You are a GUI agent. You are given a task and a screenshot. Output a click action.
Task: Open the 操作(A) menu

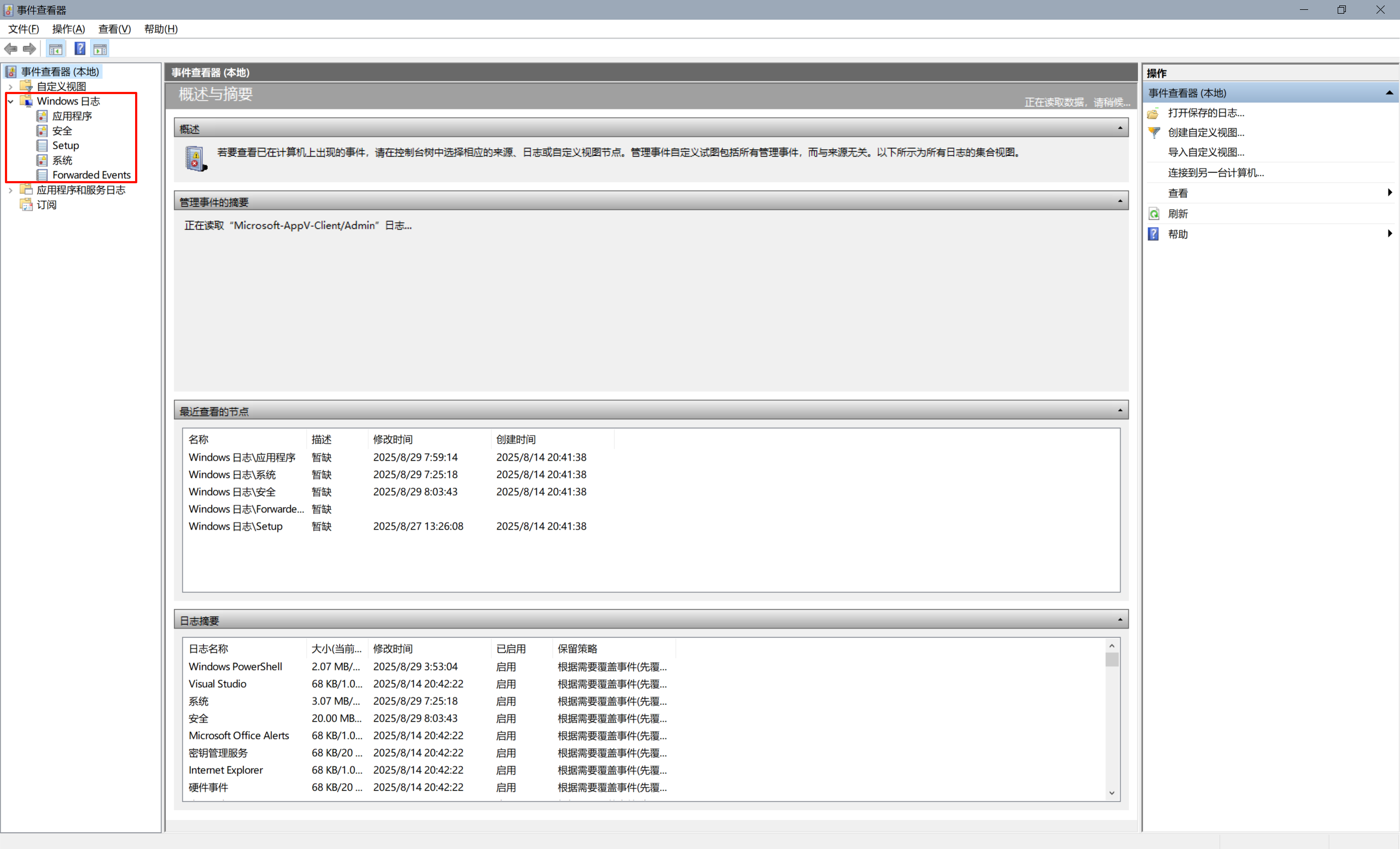click(68, 29)
